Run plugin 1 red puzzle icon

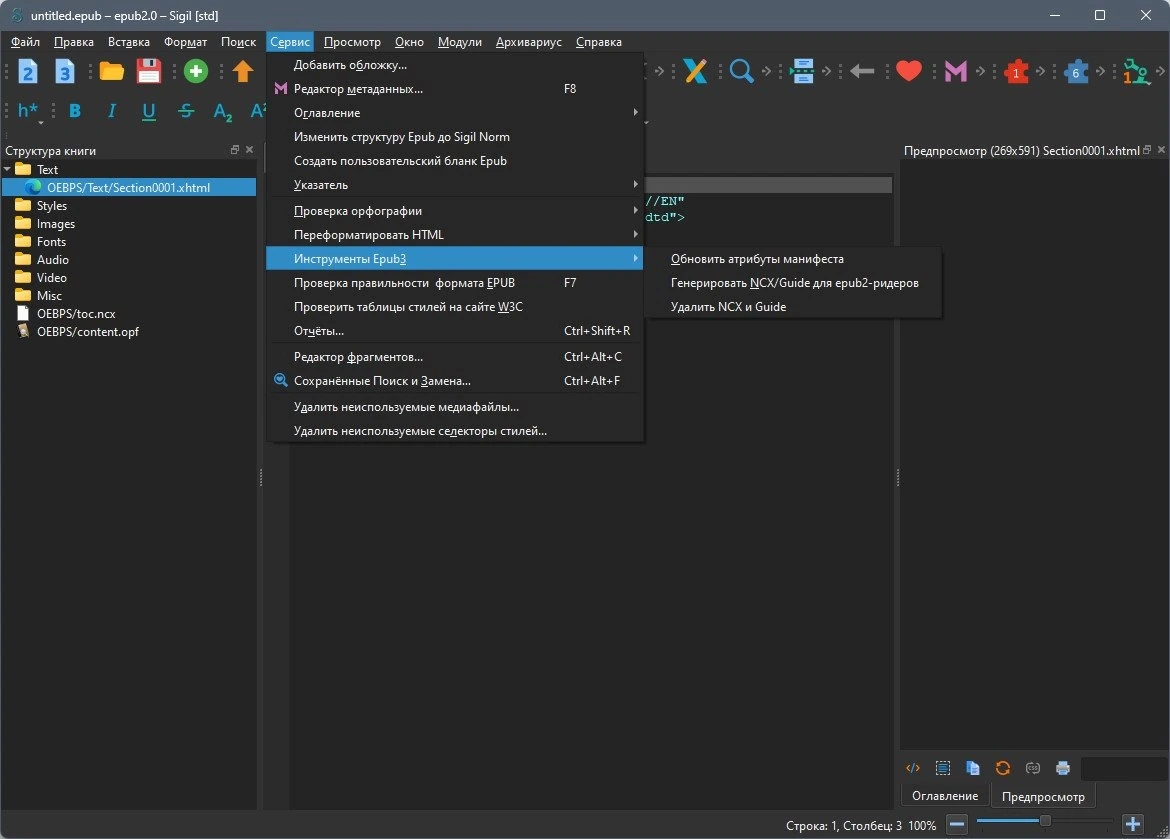coord(1016,72)
